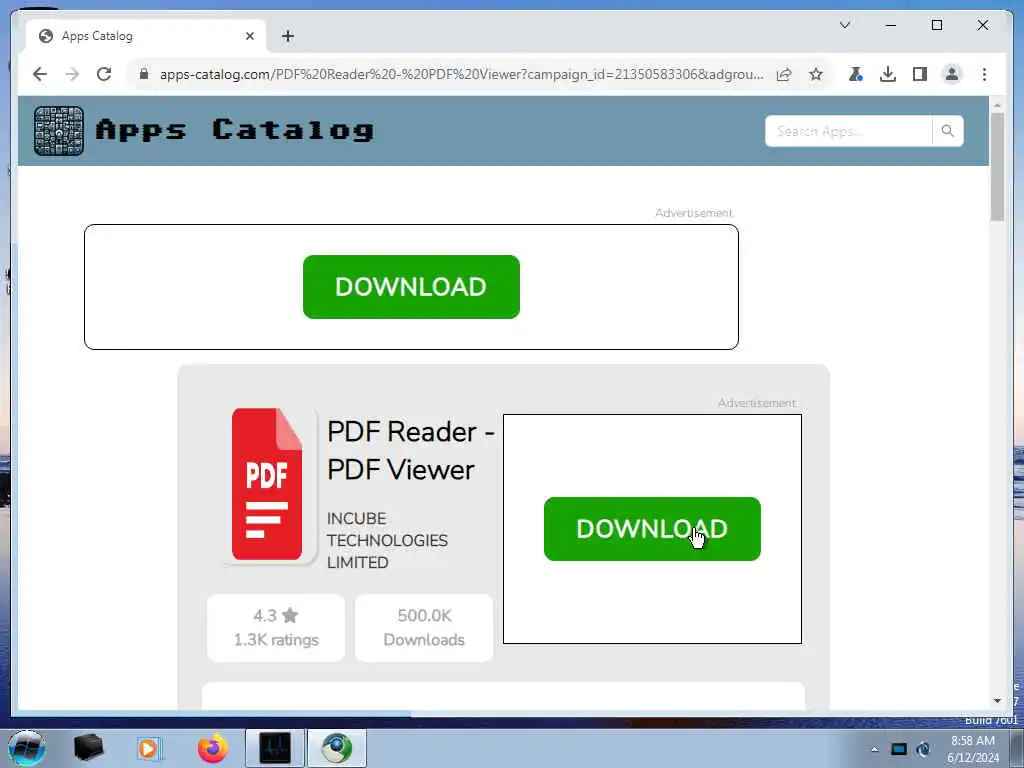Image resolution: width=1024 pixels, height=768 pixels.
Task: Switch to the browser globe taskbar button
Action: (336, 748)
